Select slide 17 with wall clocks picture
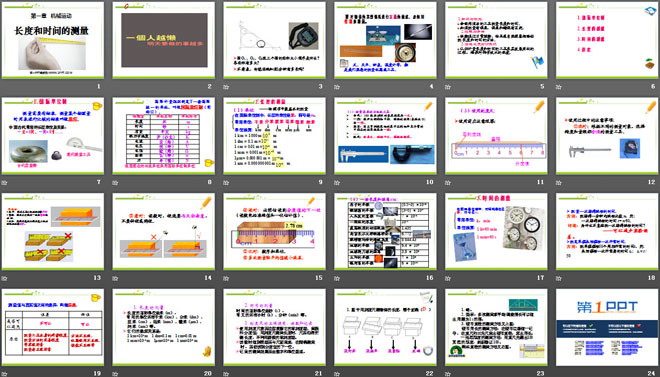This screenshot has height=377, width=660. tap(496, 231)
